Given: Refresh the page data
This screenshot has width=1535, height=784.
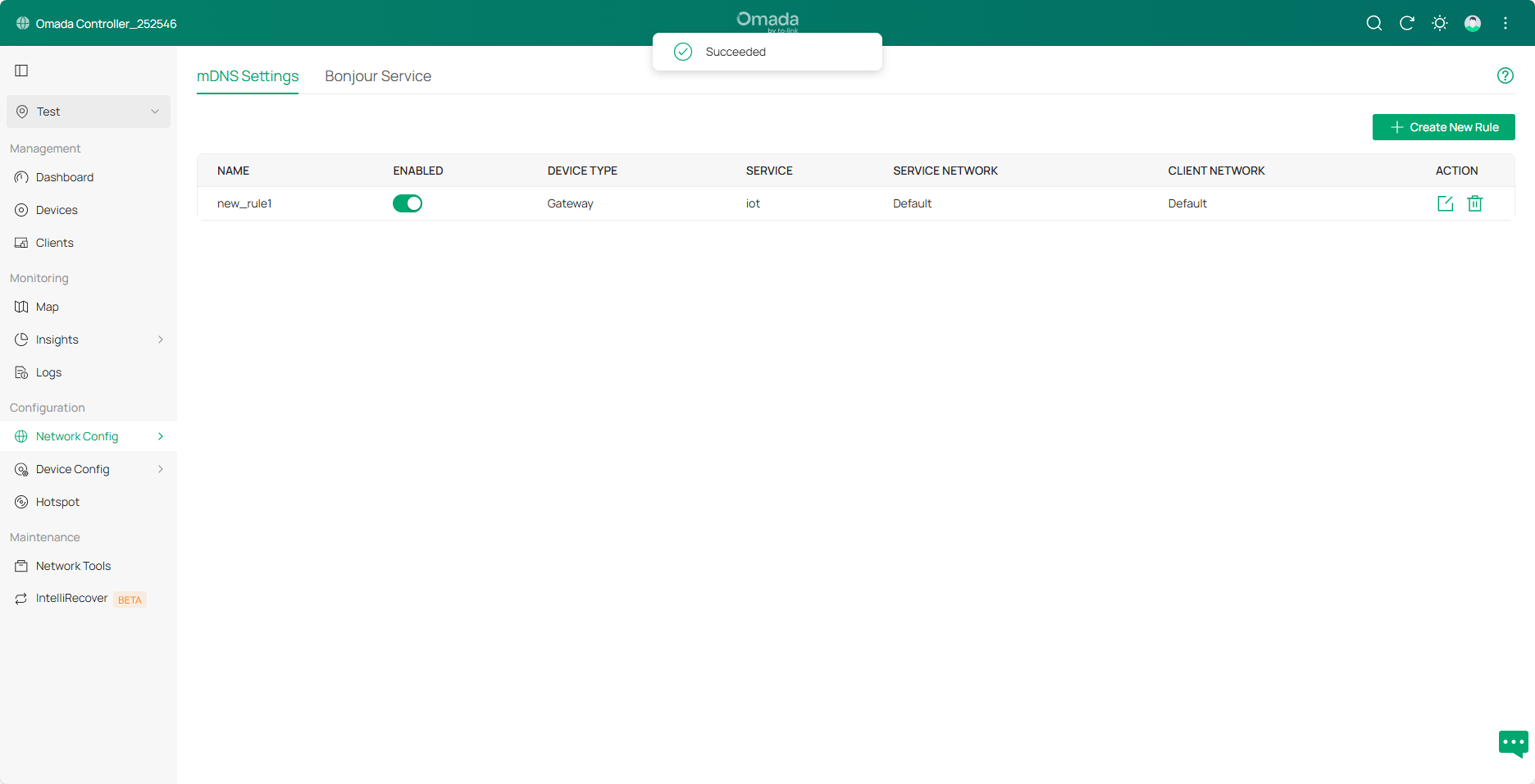Looking at the screenshot, I should tap(1407, 23).
